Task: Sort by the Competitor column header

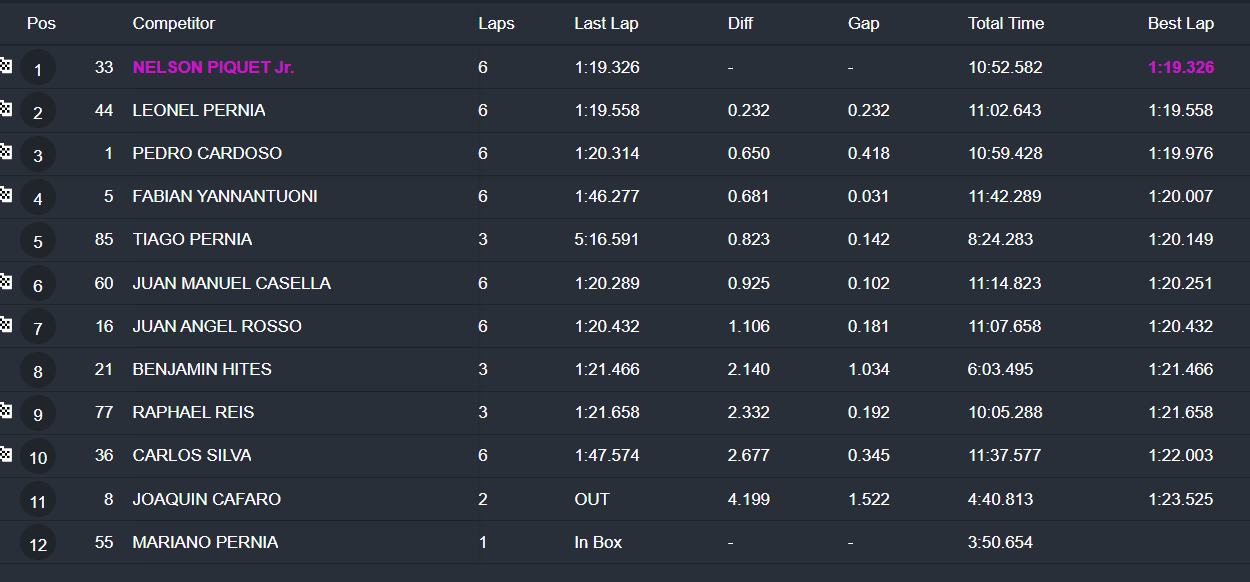Action: (x=174, y=23)
